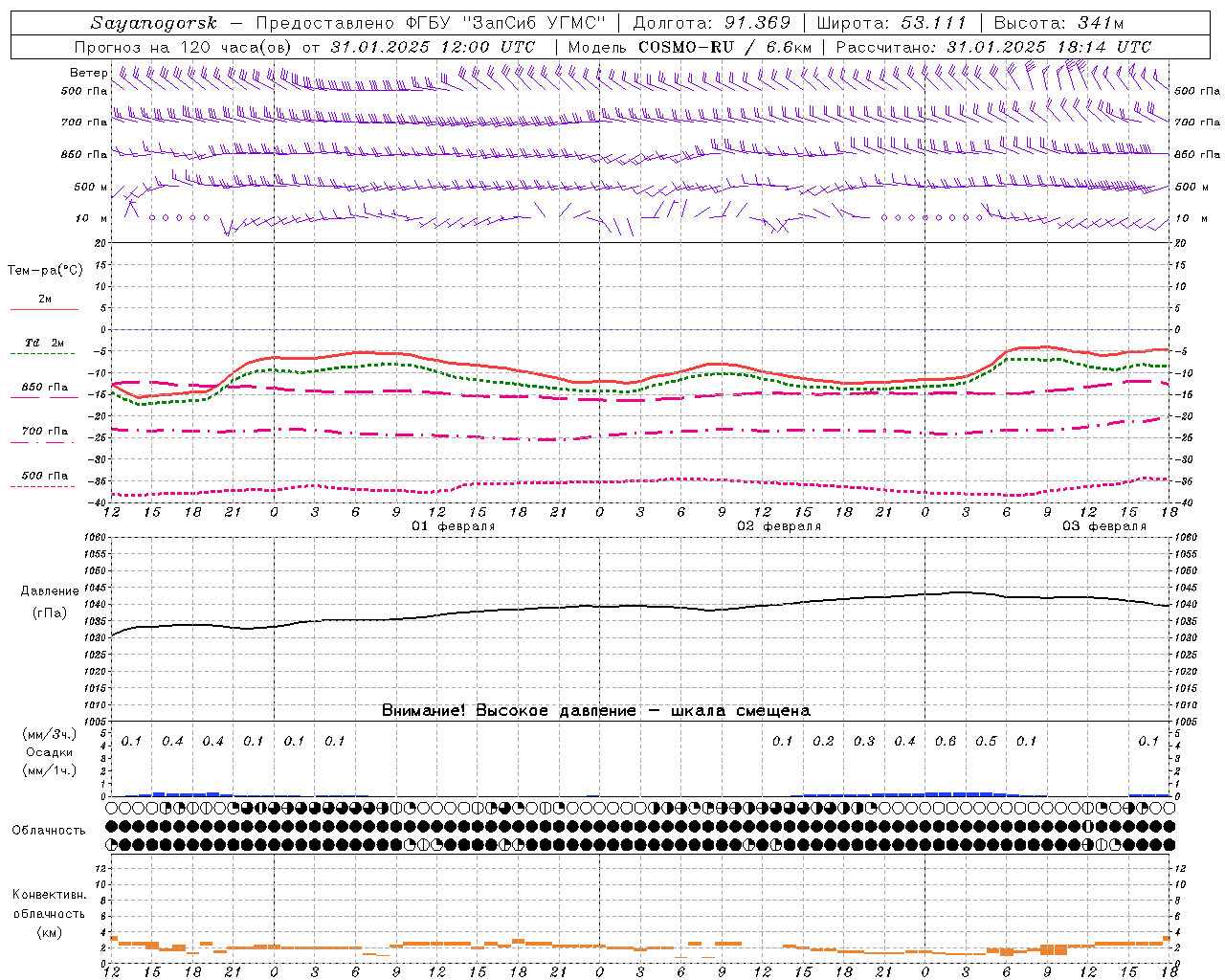This screenshot has height=980, width=1225.
Task: Click the 'Тем-ра(°C)' temperature label
Action: pyautogui.click(x=45, y=271)
